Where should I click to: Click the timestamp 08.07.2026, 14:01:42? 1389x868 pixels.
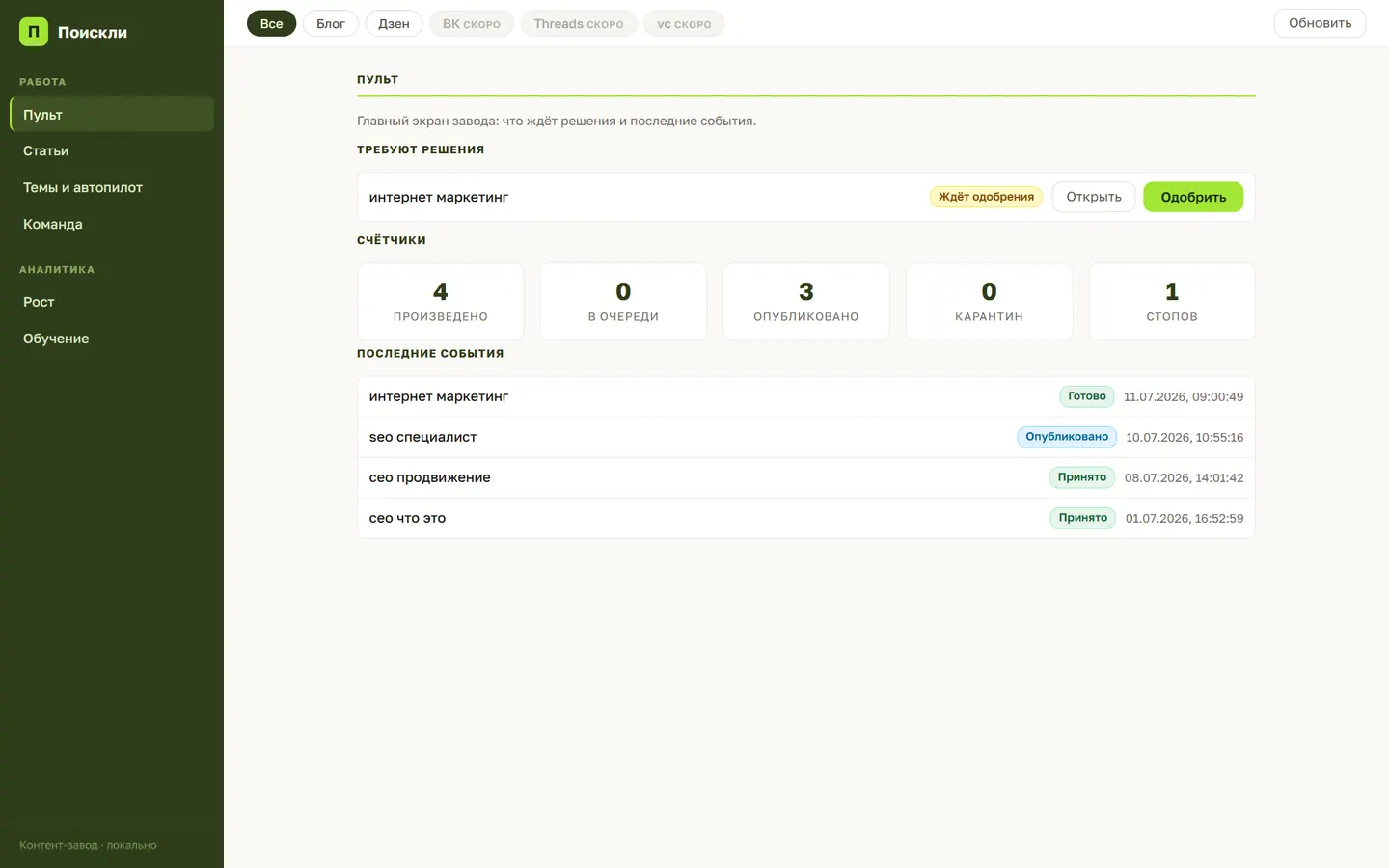point(1185,477)
